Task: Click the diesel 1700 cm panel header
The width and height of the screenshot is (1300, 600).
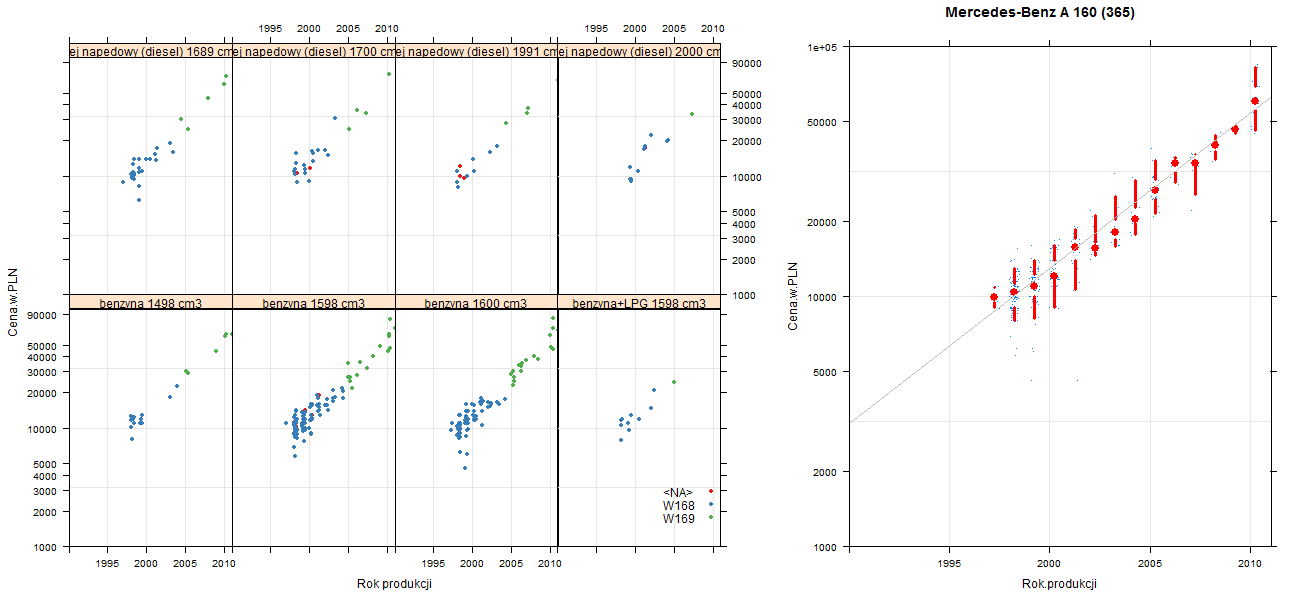Action: pyautogui.click(x=314, y=51)
